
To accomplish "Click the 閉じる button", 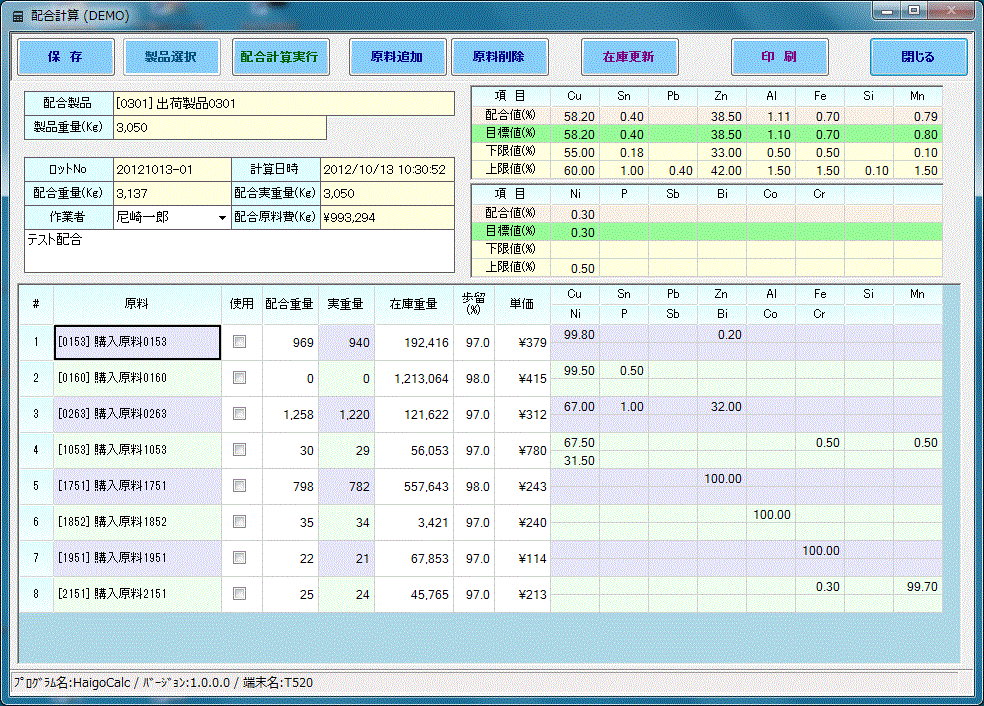I will click(918, 57).
